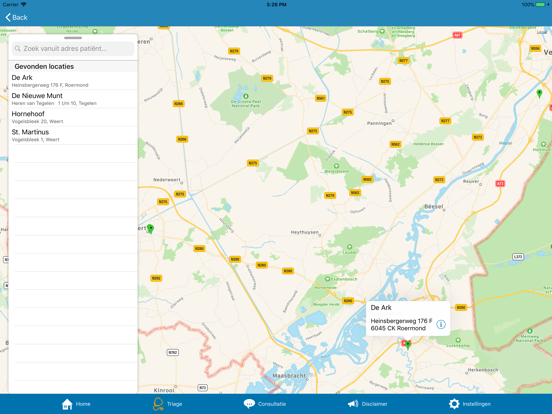
Task: Switch to the Triage tab
Action: [168, 404]
